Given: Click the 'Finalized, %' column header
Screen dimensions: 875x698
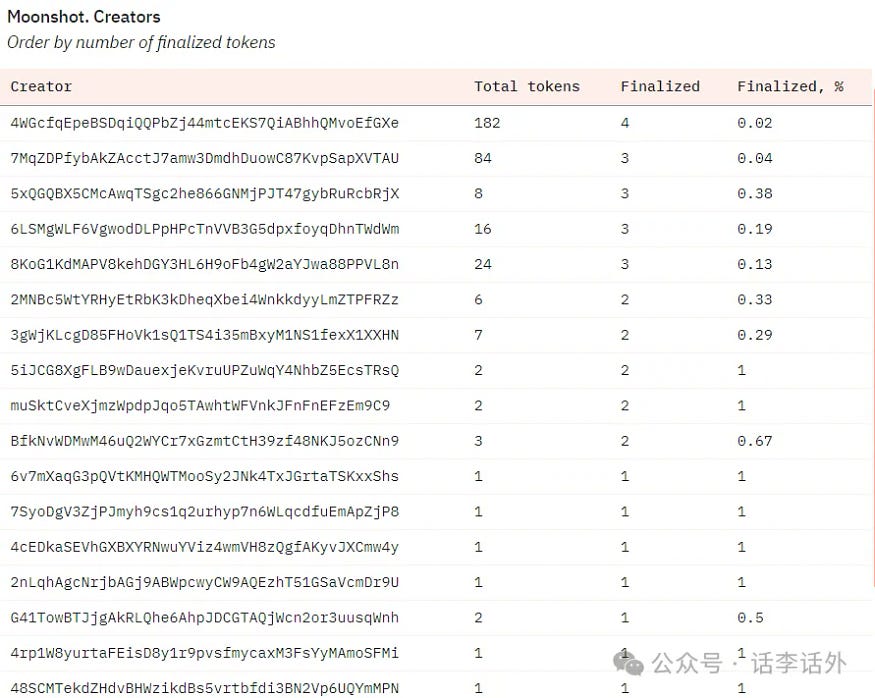Looking at the screenshot, I should point(790,87).
